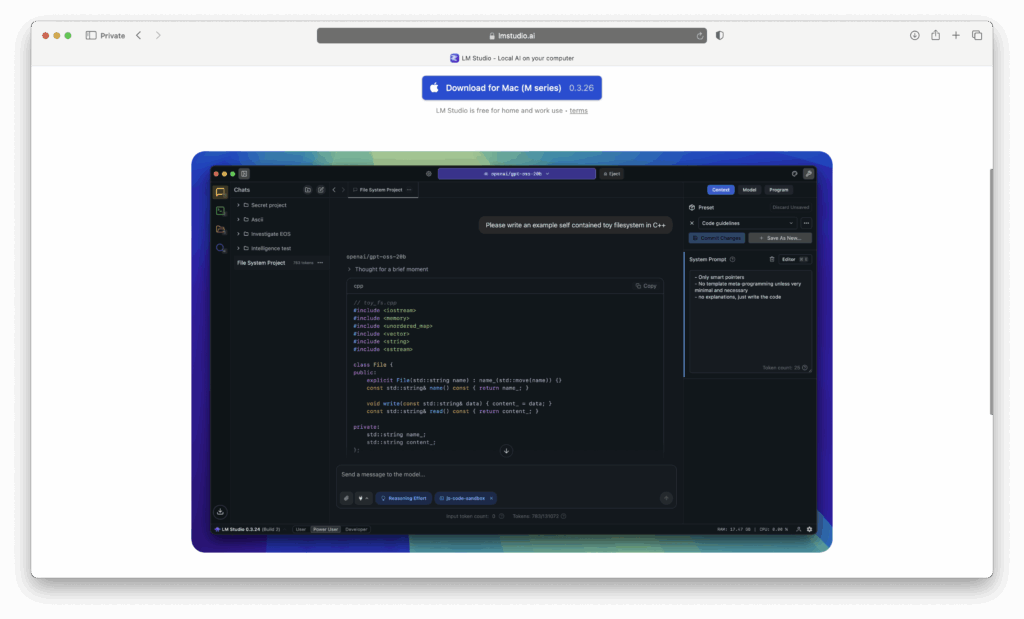
Task: Clear the Code guidelines preset with X
Action: [692, 223]
